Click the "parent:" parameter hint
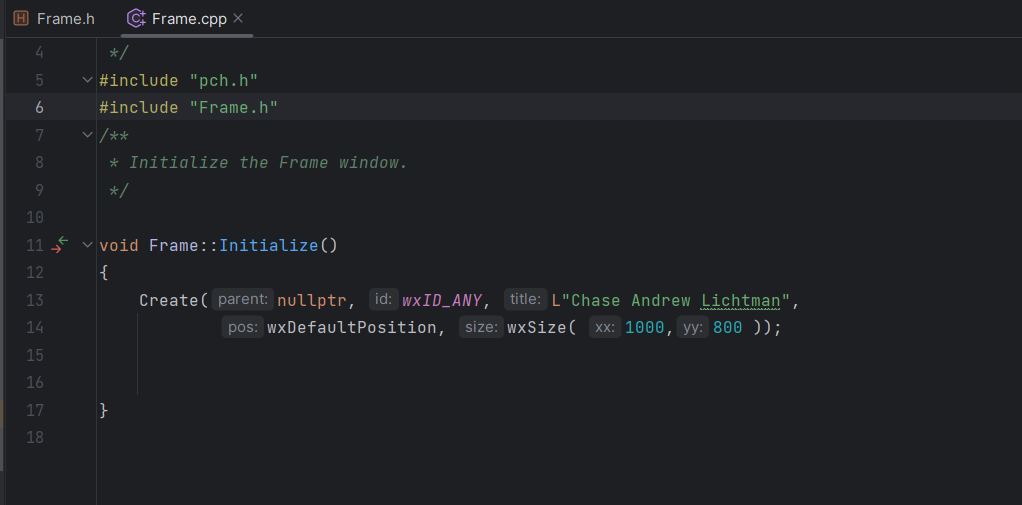Image resolution: width=1022 pixels, height=505 pixels. [242, 300]
